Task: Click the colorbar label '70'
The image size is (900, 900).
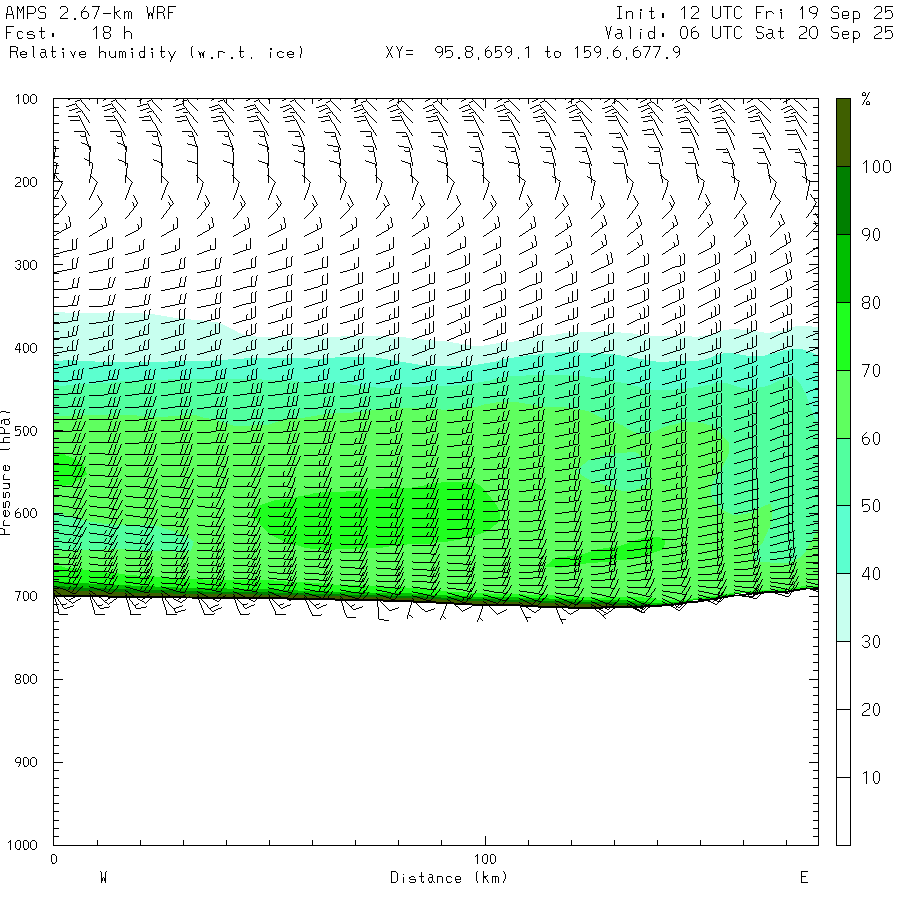Action: pos(871,371)
